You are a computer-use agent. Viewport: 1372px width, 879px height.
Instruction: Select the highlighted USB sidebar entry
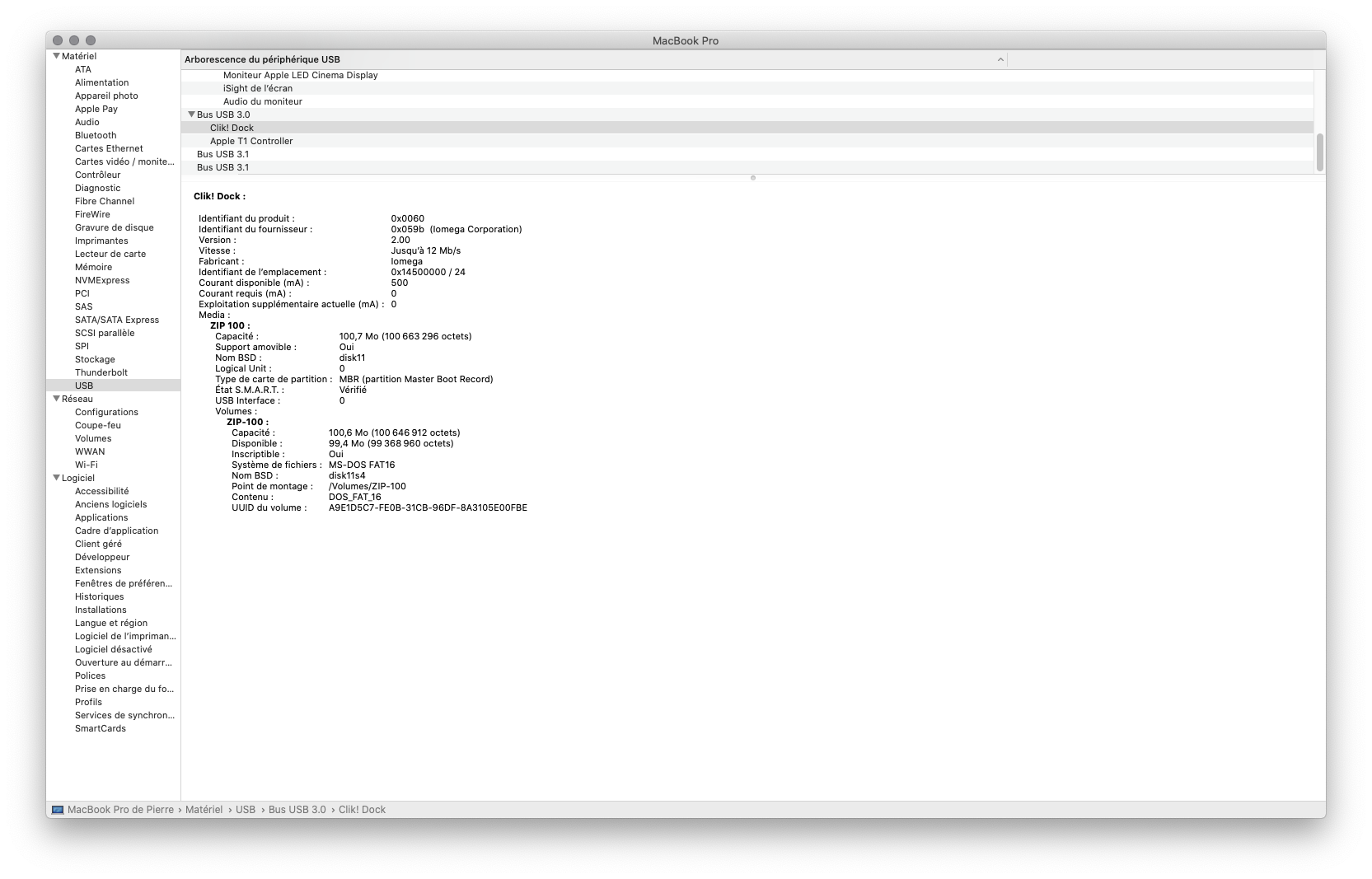[113, 386]
